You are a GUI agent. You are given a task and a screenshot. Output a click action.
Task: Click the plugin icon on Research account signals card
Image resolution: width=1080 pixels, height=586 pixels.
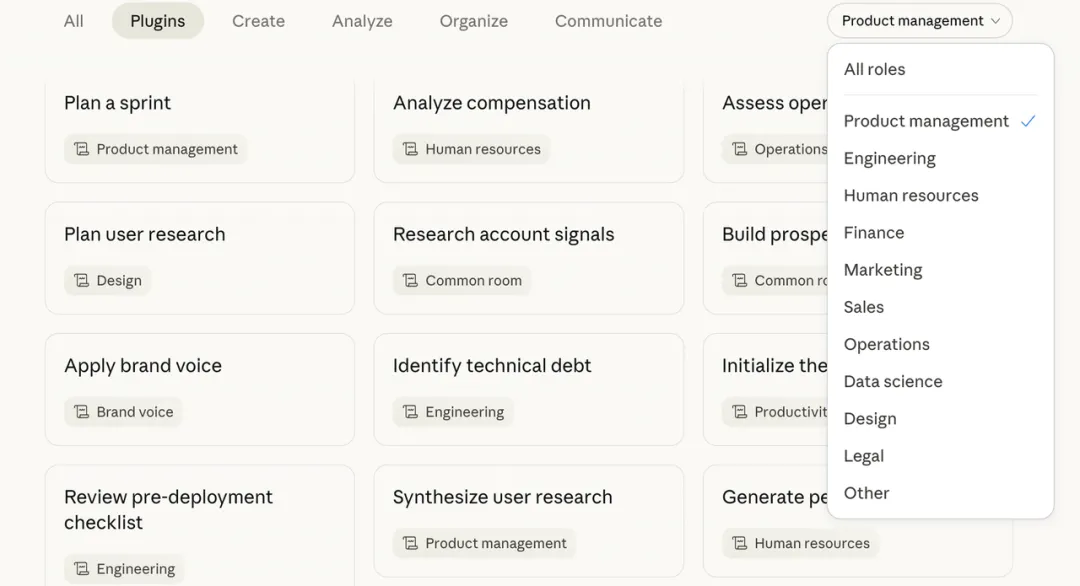[x=411, y=281]
